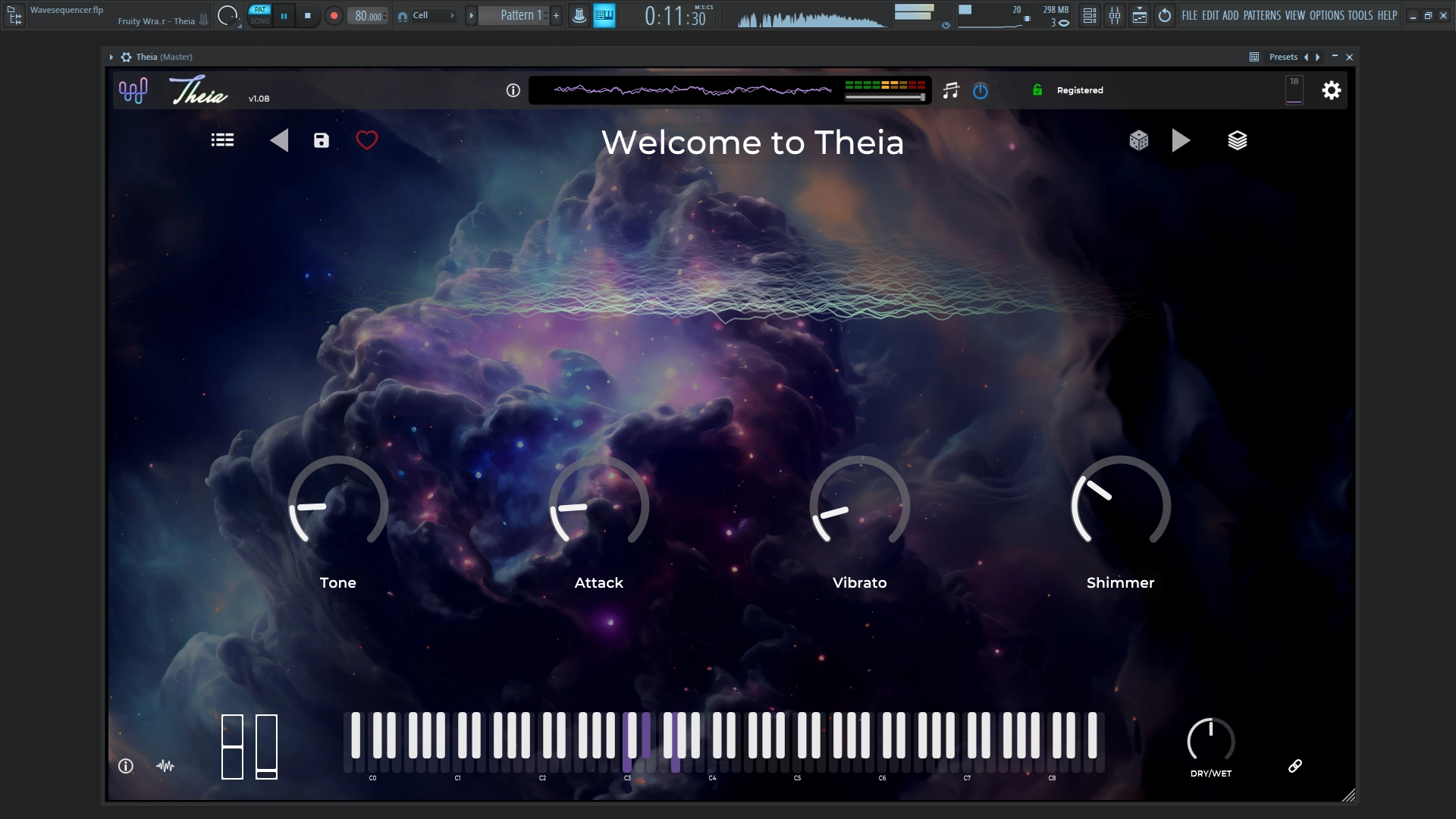Click the pitch bend wheel strip
This screenshot has height=819, width=1456.
[232, 747]
